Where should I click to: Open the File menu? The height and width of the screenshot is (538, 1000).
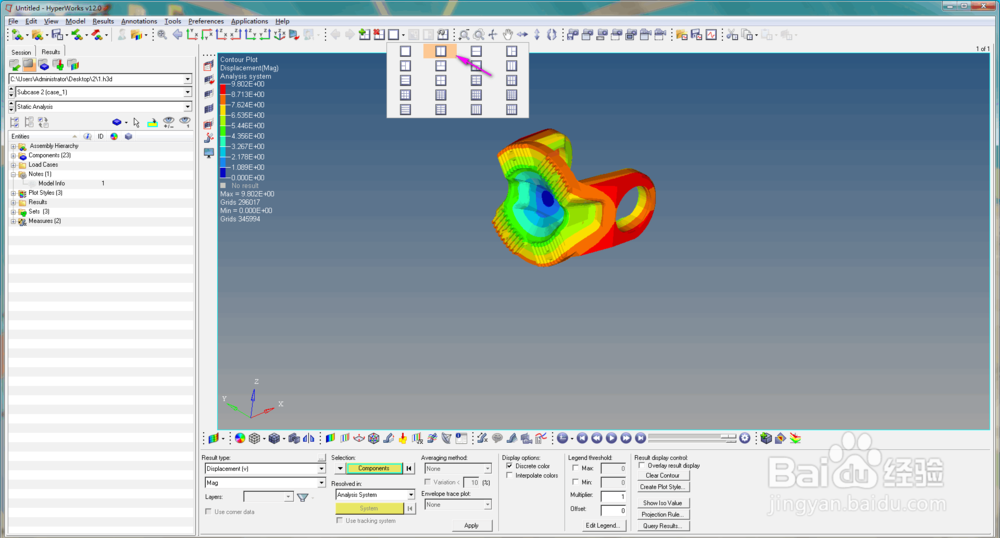tap(13, 21)
